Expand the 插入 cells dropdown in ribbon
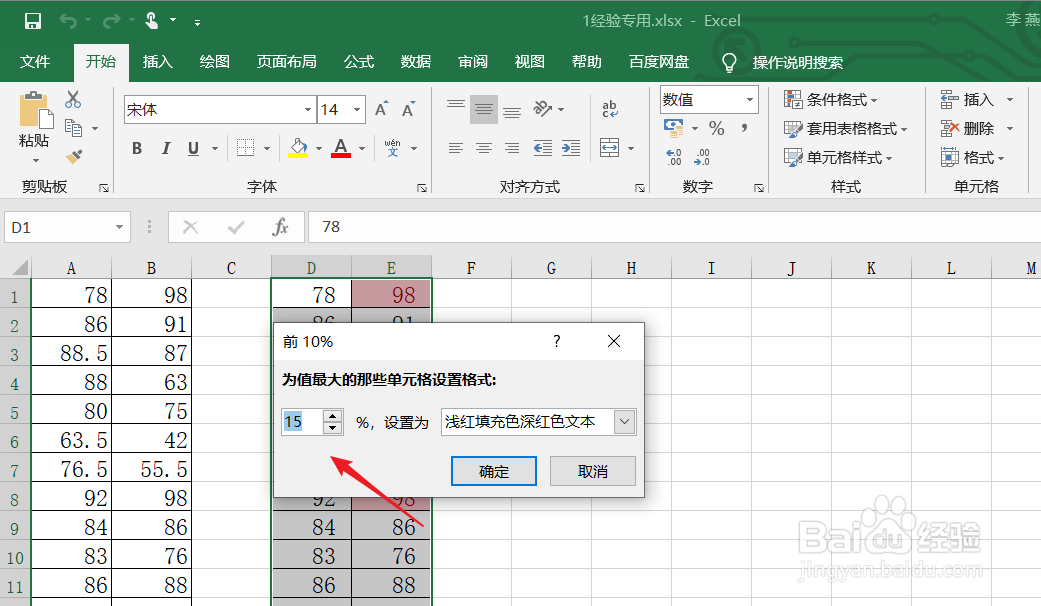The height and width of the screenshot is (606, 1041). pyautogui.click(x=1010, y=100)
